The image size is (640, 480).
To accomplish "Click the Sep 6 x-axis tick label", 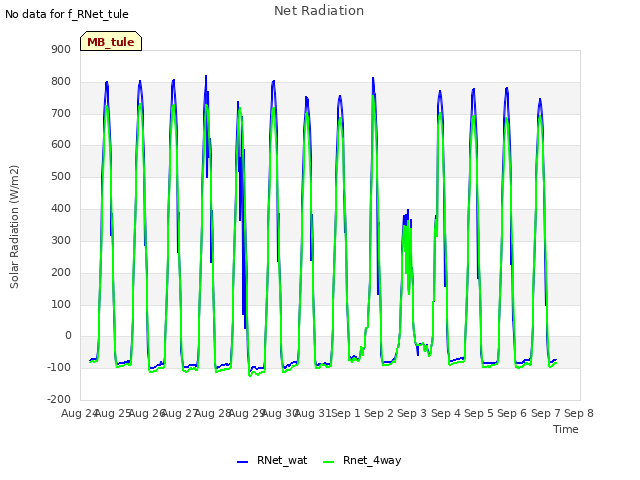I will coord(512,413).
